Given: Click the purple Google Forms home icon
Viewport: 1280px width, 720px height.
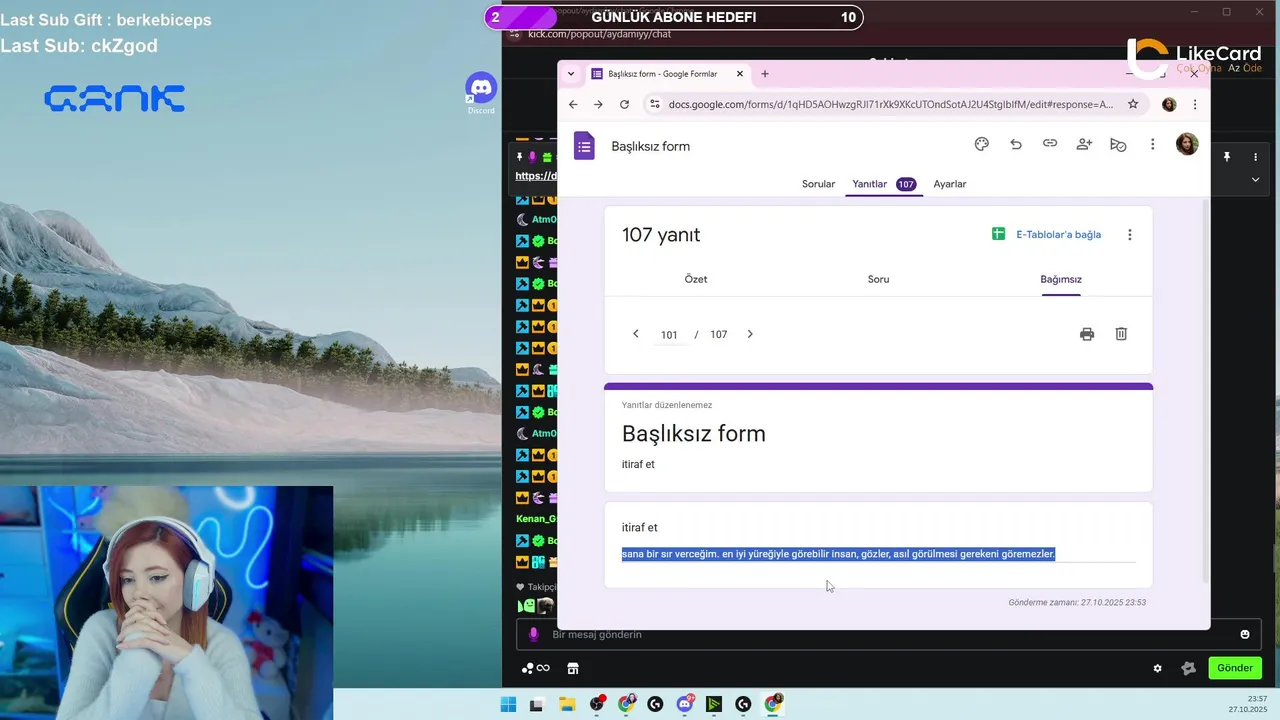Looking at the screenshot, I should click(584, 146).
